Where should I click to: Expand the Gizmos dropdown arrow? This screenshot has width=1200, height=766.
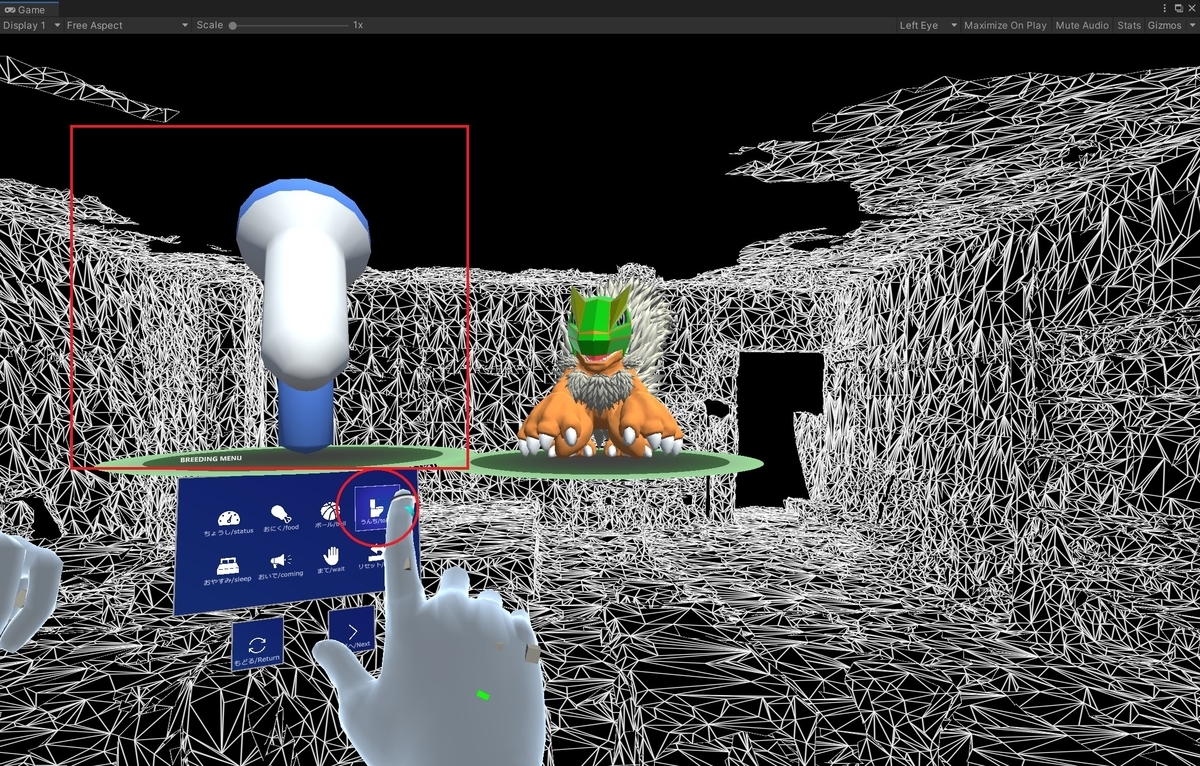[1190, 25]
